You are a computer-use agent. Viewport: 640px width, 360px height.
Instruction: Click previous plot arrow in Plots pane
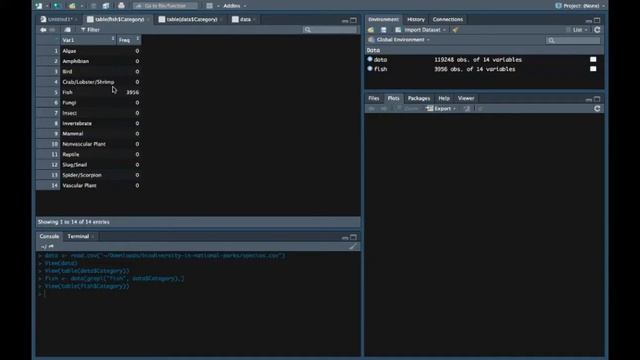[371, 109]
